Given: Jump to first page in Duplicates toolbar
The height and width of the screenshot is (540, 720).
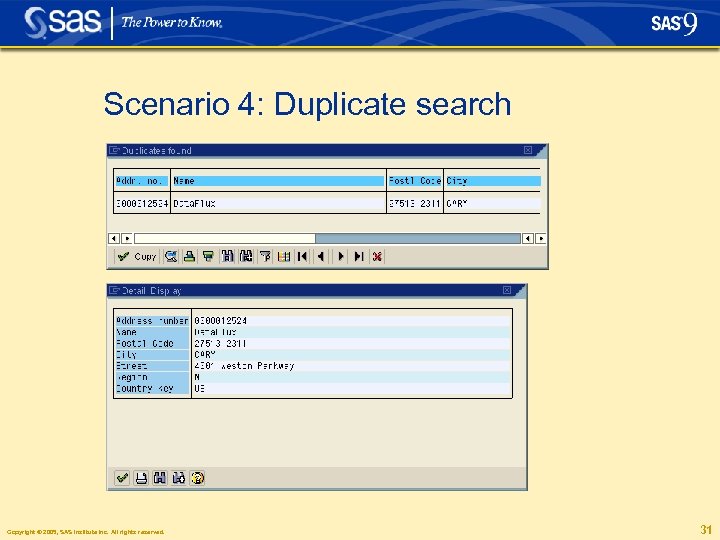Looking at the screenshot, I should 302,256.
